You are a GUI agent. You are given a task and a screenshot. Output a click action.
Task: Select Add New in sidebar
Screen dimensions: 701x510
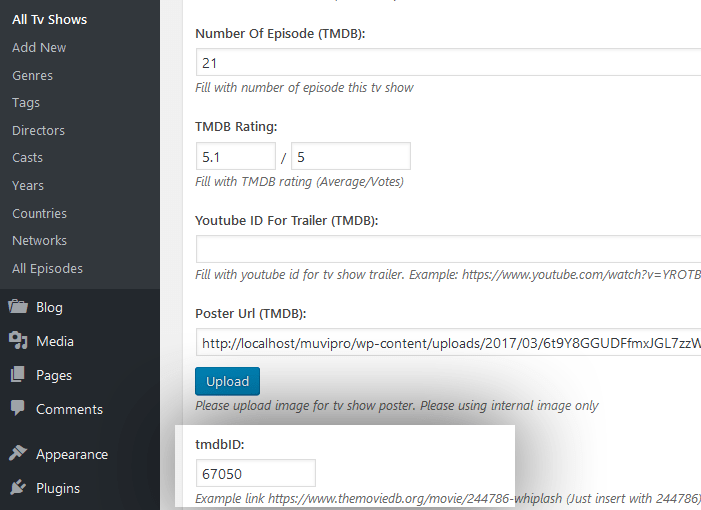point(39,47)
